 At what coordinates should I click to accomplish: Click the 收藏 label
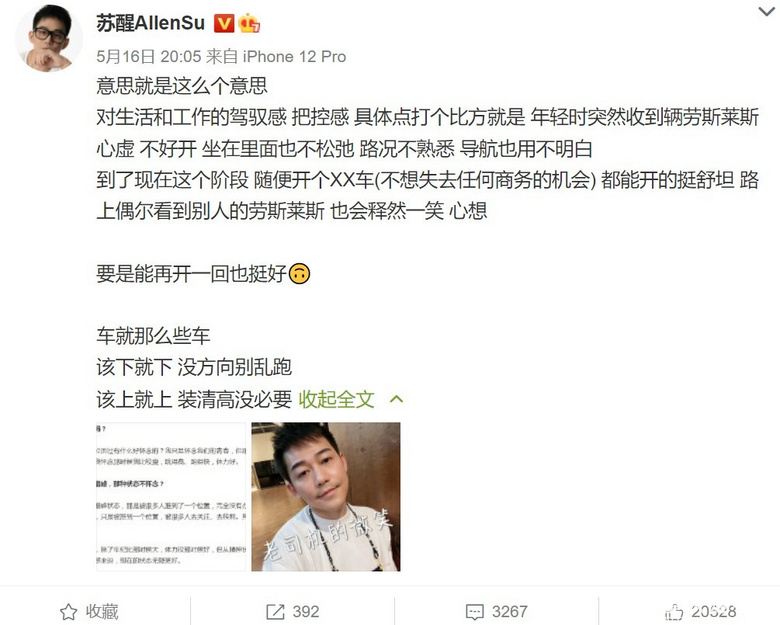tap(102, 612)
